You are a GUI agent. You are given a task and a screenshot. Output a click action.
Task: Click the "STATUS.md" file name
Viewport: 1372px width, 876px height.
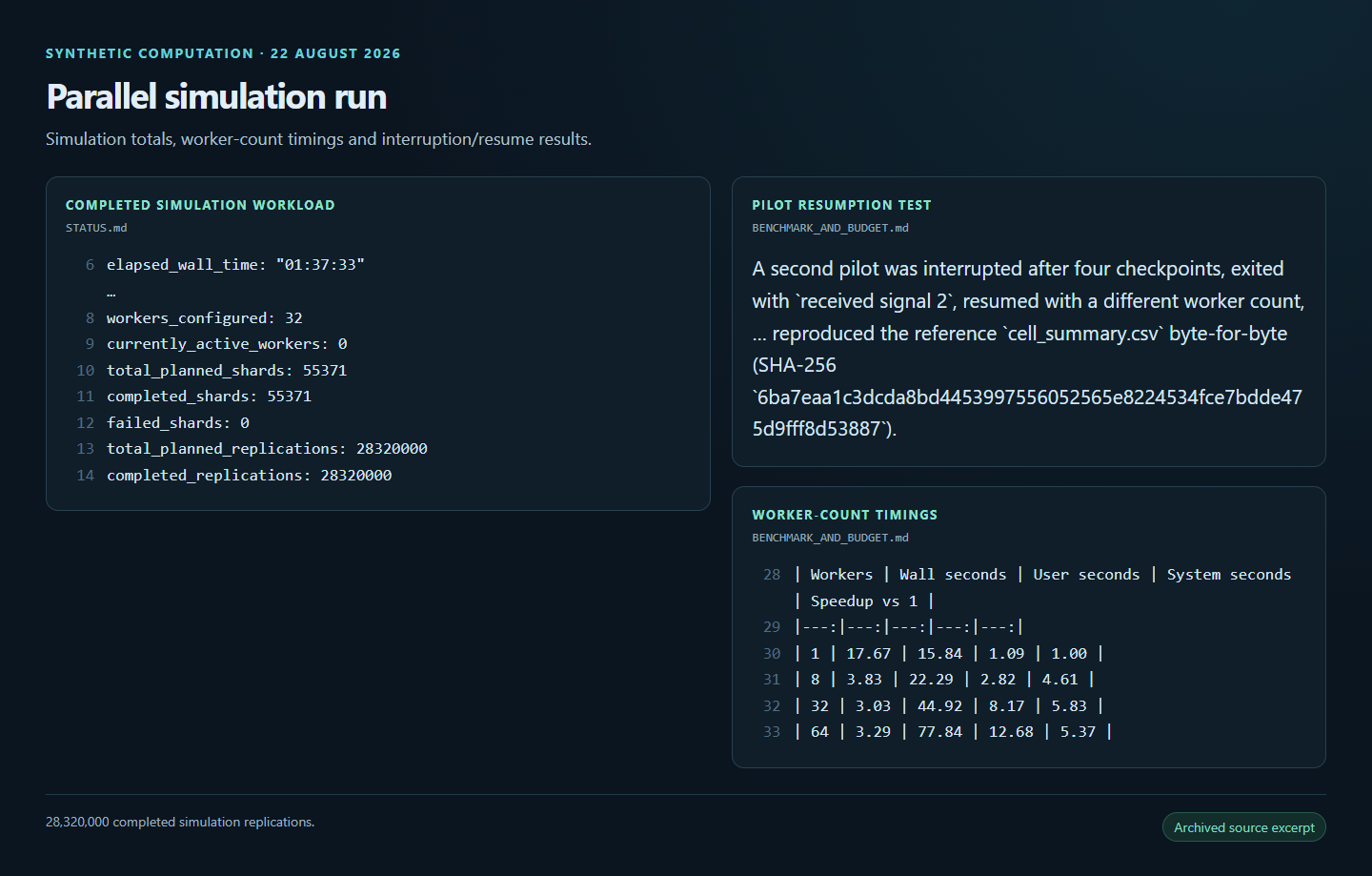click(x=96, y=228)
